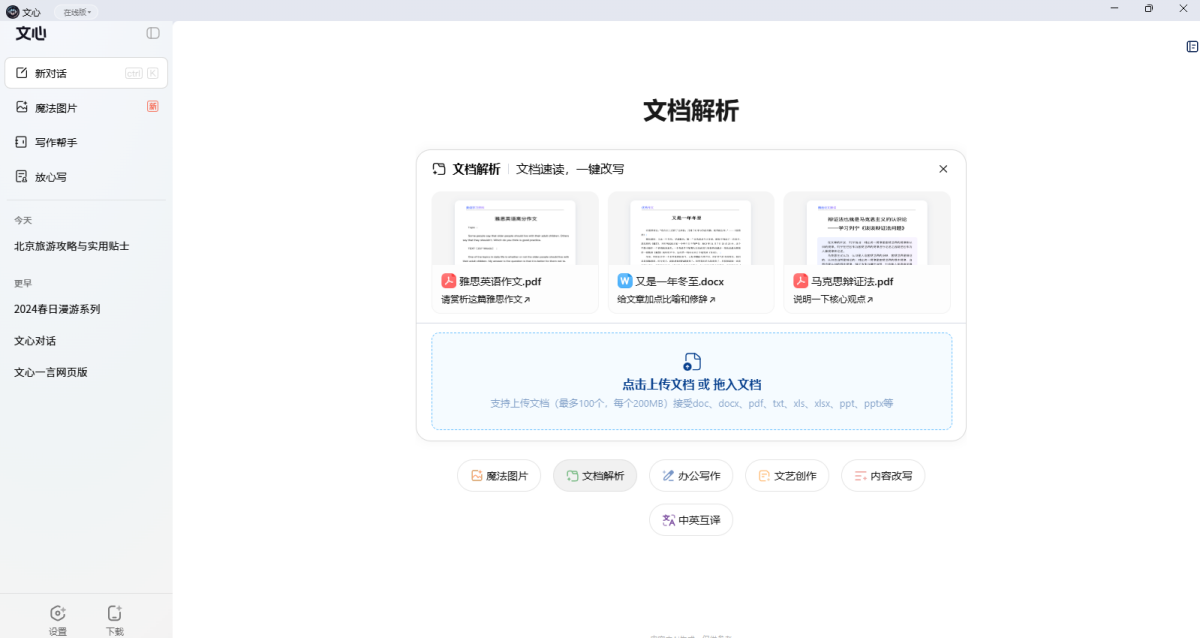
Task: Open the 雅思英语作文.pdf example card
Action: (x=514, y=250)
